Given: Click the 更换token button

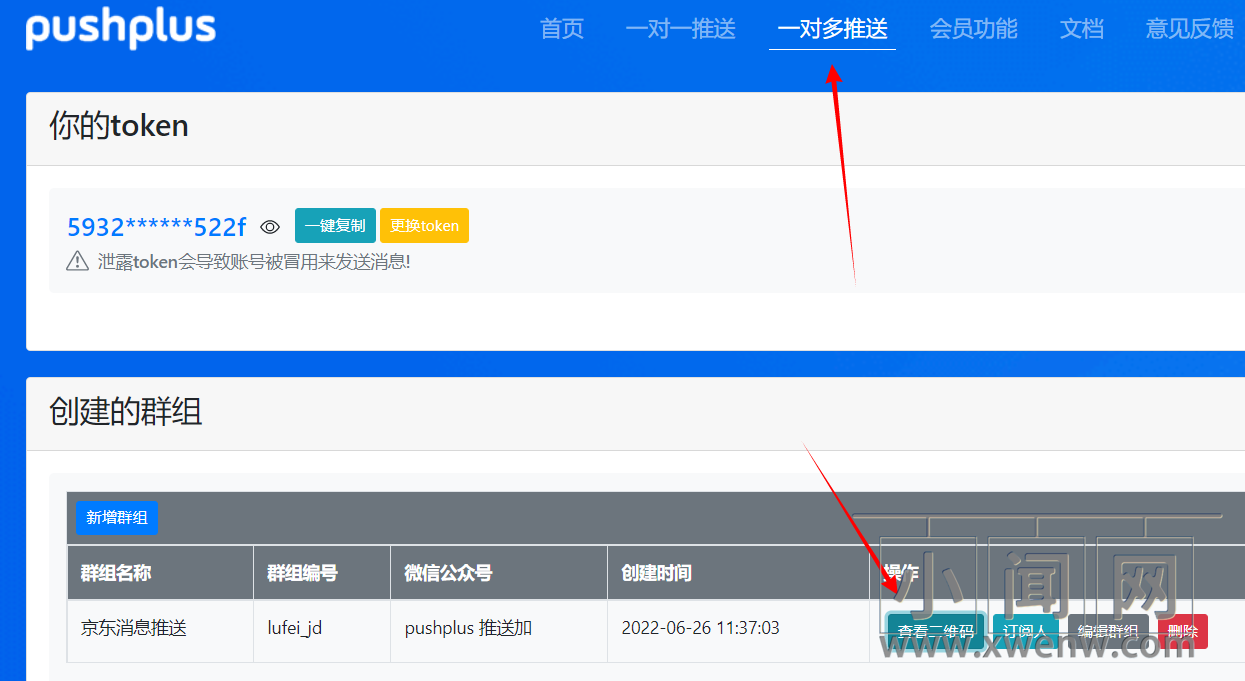Looking at the screenshot, I should tap(424, 226).
